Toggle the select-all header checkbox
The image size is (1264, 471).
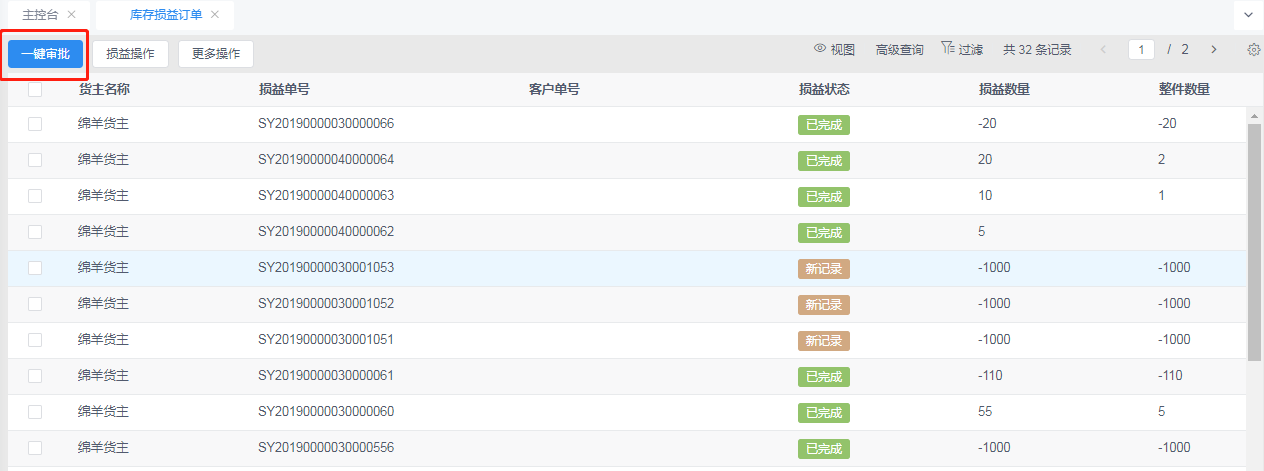pos(35,89)
